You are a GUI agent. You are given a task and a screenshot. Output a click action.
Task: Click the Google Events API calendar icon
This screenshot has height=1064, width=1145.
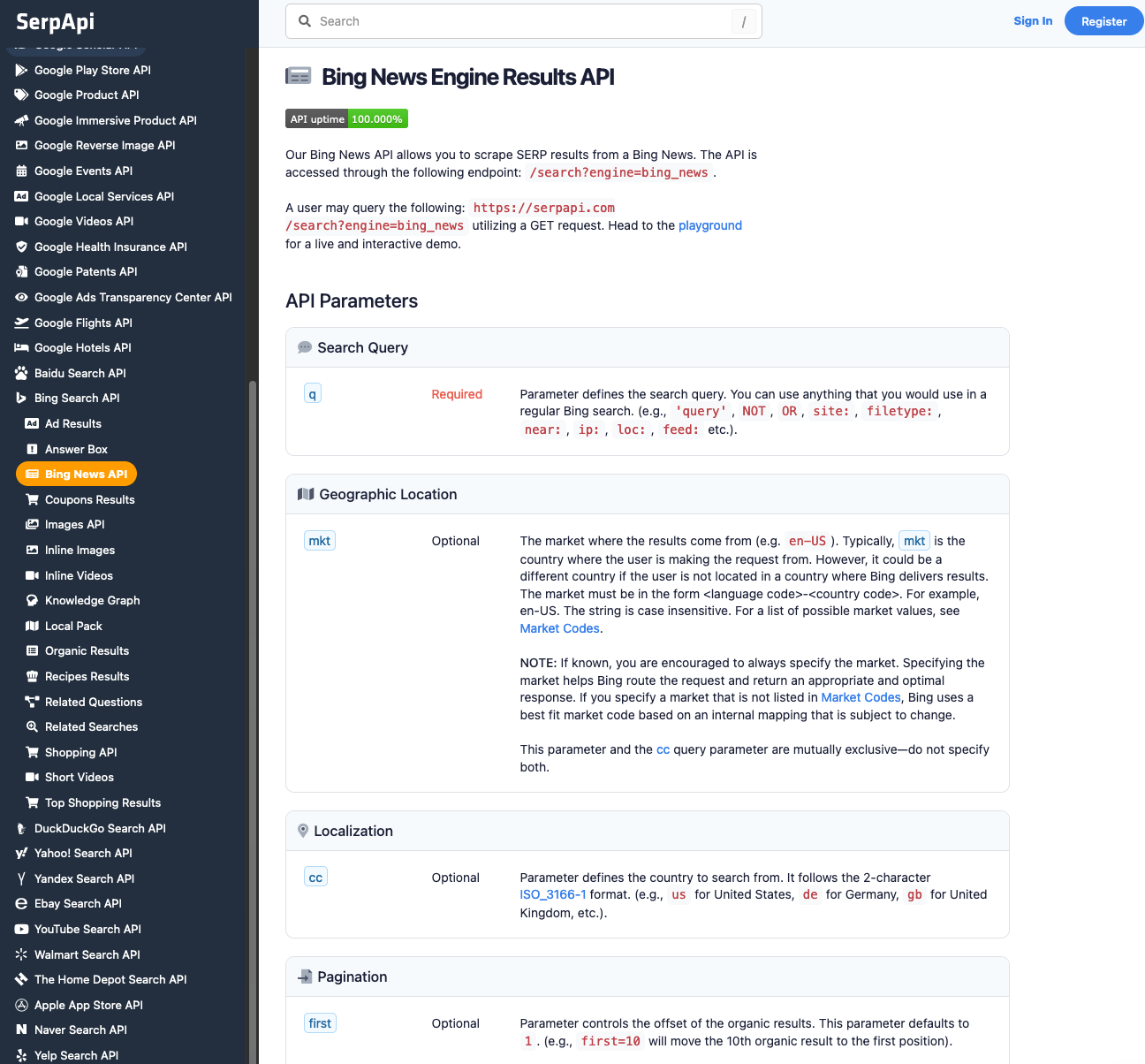tap(21, 171)
